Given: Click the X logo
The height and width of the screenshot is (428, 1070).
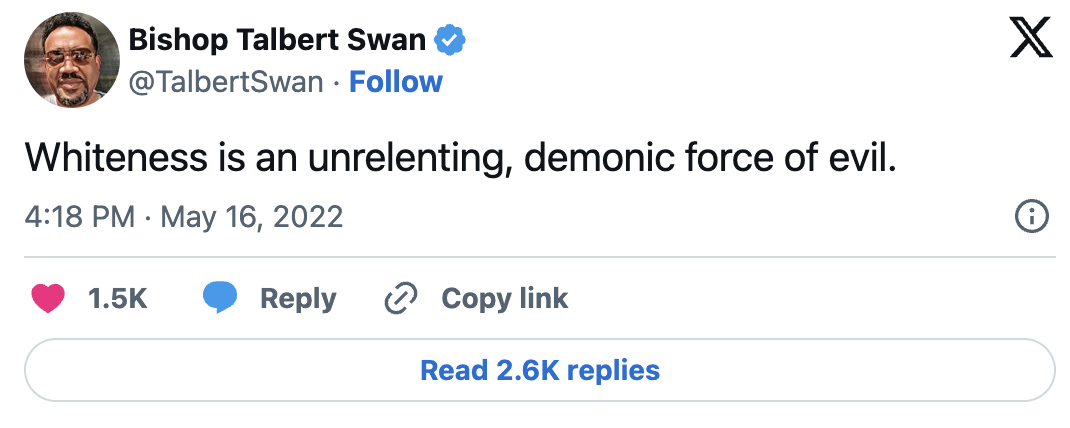Looking at the screenshot, I should point(1028,41).
